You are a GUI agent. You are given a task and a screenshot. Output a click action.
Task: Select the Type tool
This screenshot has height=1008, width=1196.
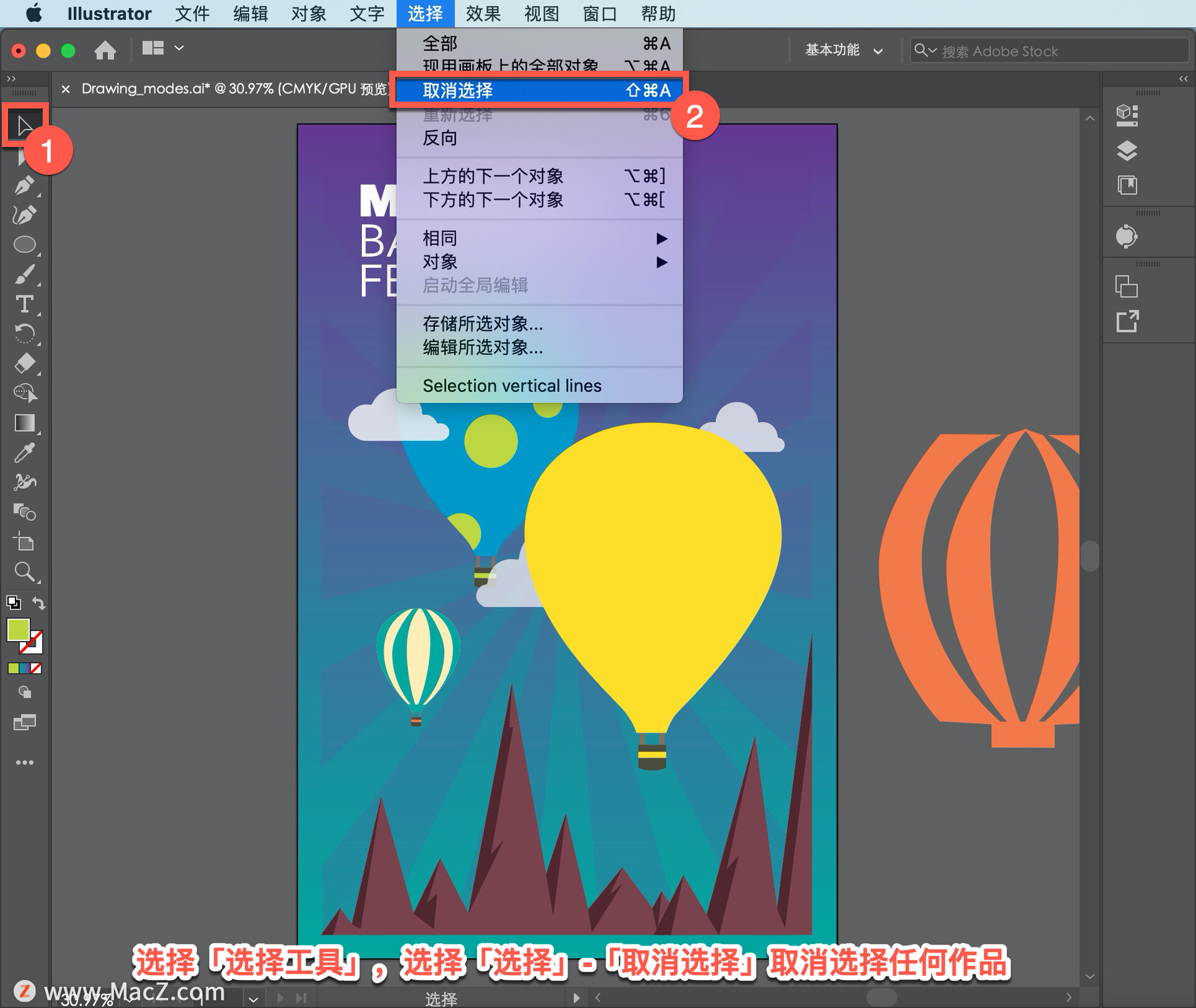pos(24,304)
